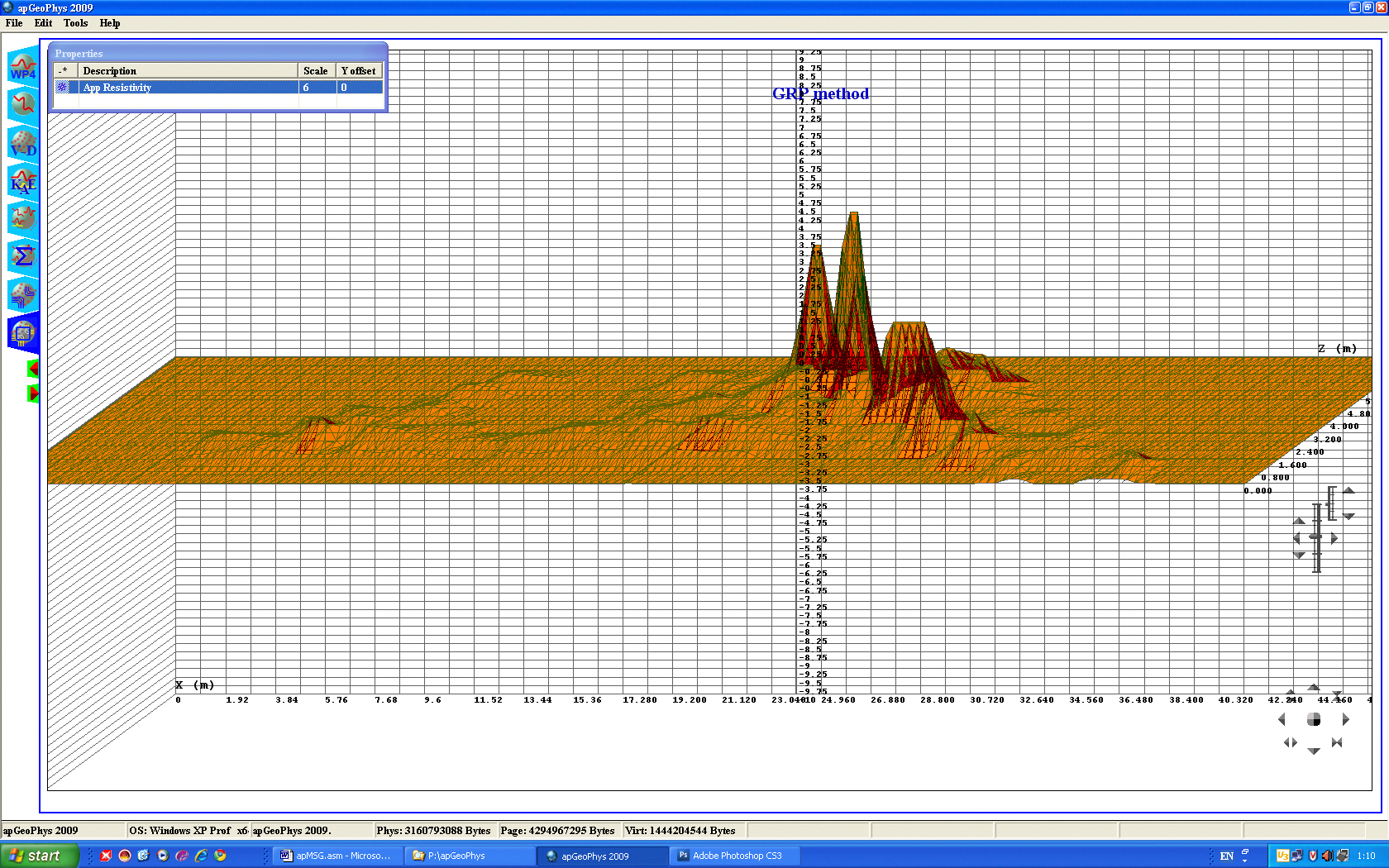Image resolution: width=1389 pixels, height=868 pixels.
Task: Click the center reset view button
Action: 1314,720
